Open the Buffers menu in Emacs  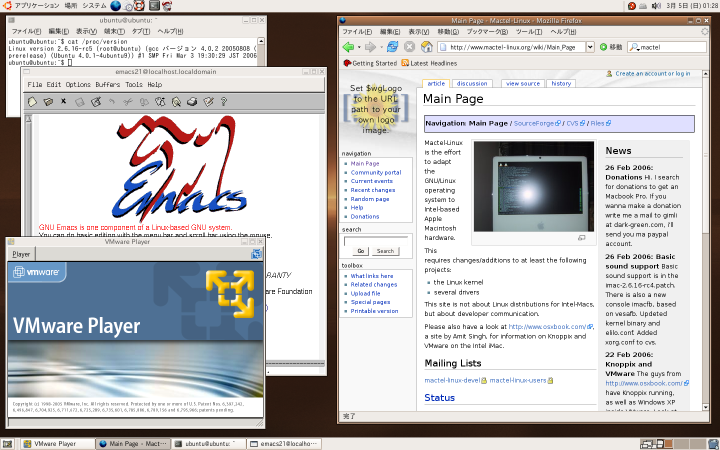pos(107,84)
